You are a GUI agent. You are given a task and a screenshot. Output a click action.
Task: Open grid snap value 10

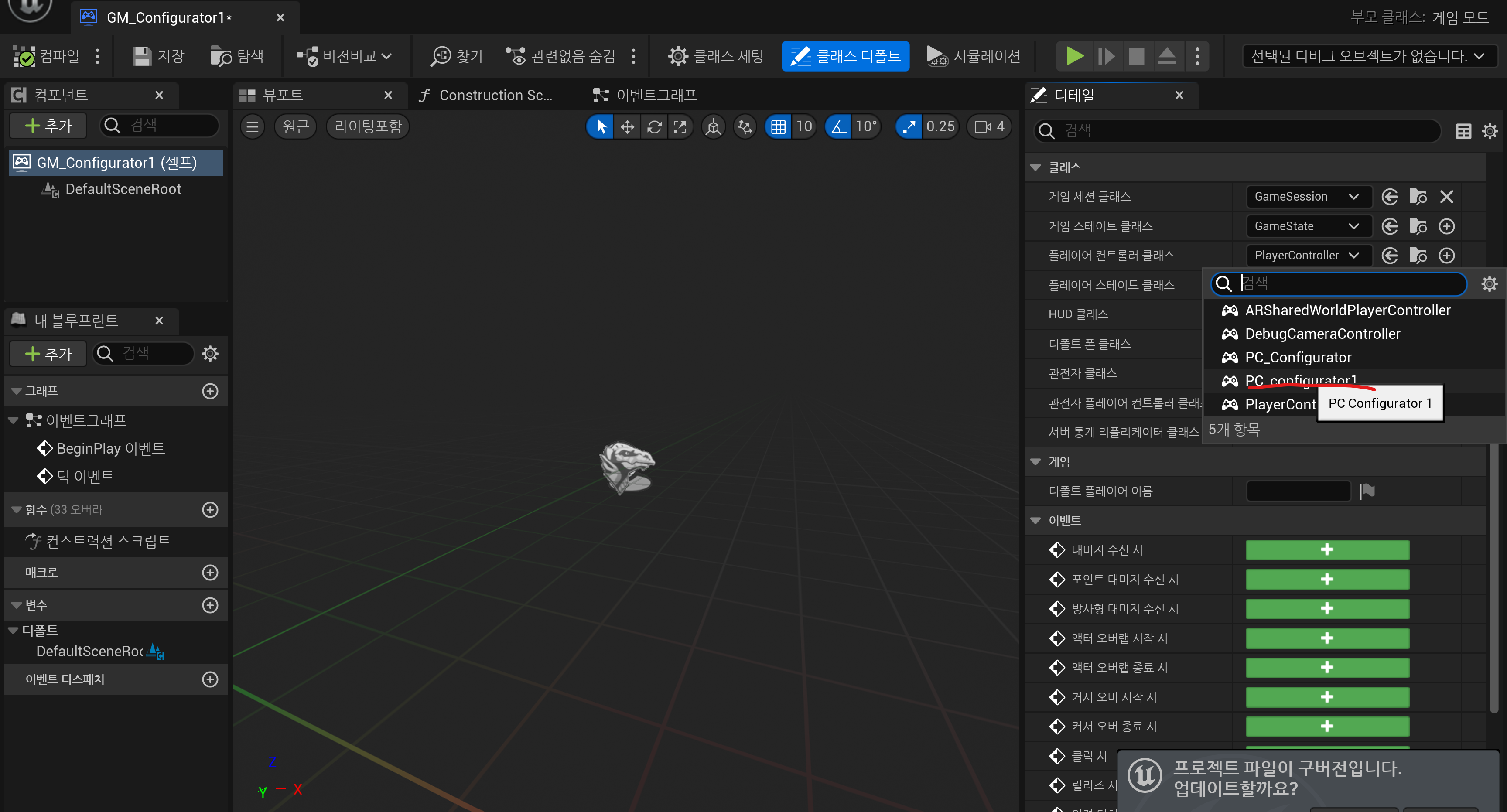coord(804,126)
